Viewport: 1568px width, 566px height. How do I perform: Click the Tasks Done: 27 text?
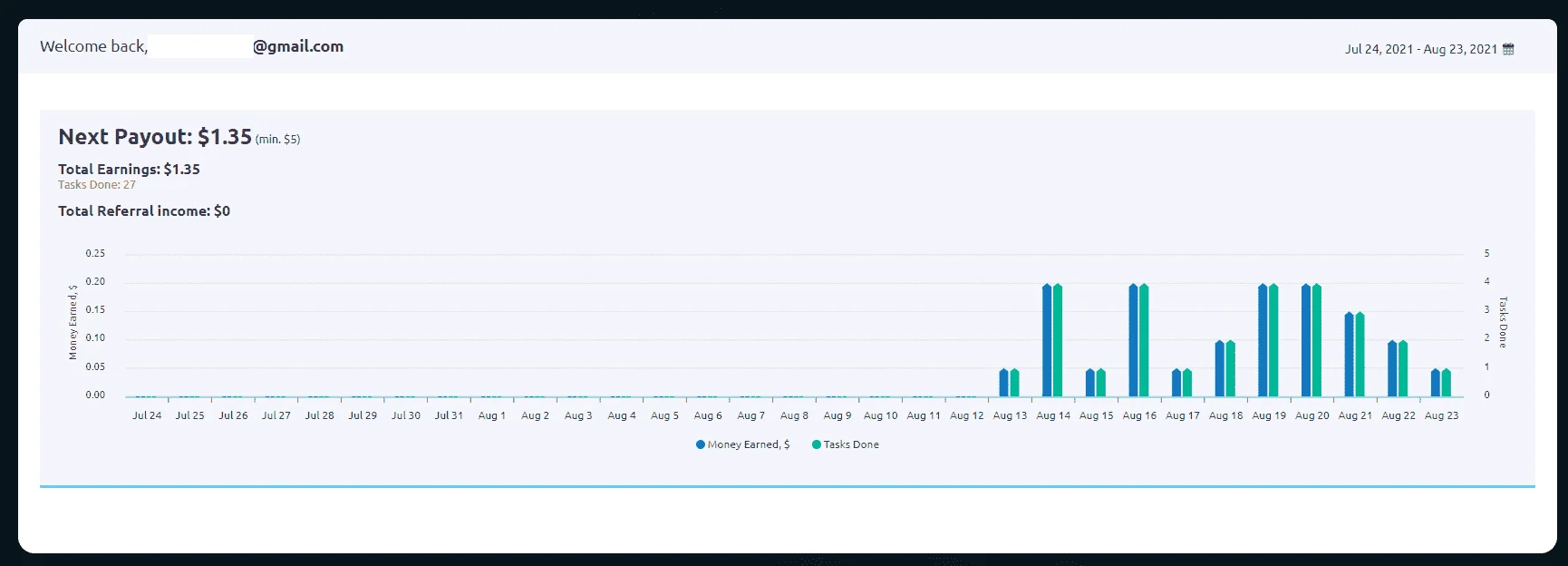[x=97, y=185]
